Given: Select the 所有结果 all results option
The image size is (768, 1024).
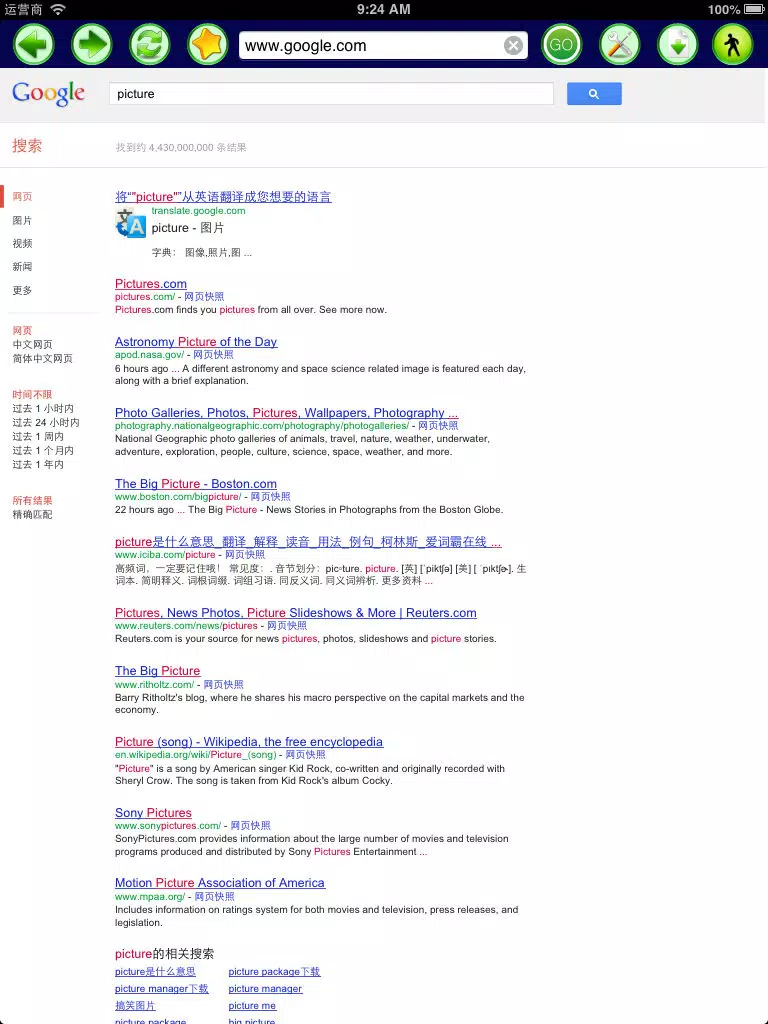Looking at the screenshot, I should click(32, 500).
